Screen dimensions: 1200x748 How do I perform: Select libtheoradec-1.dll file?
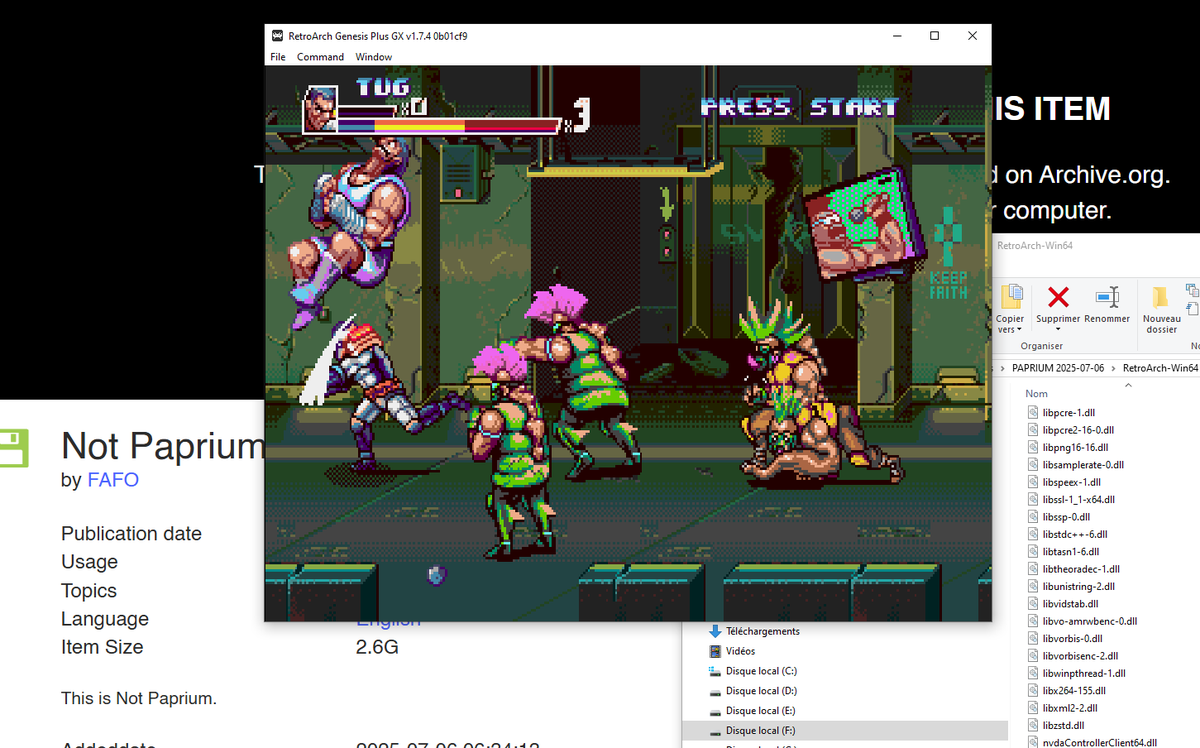pyautogui.click(x=1081, y=569)
